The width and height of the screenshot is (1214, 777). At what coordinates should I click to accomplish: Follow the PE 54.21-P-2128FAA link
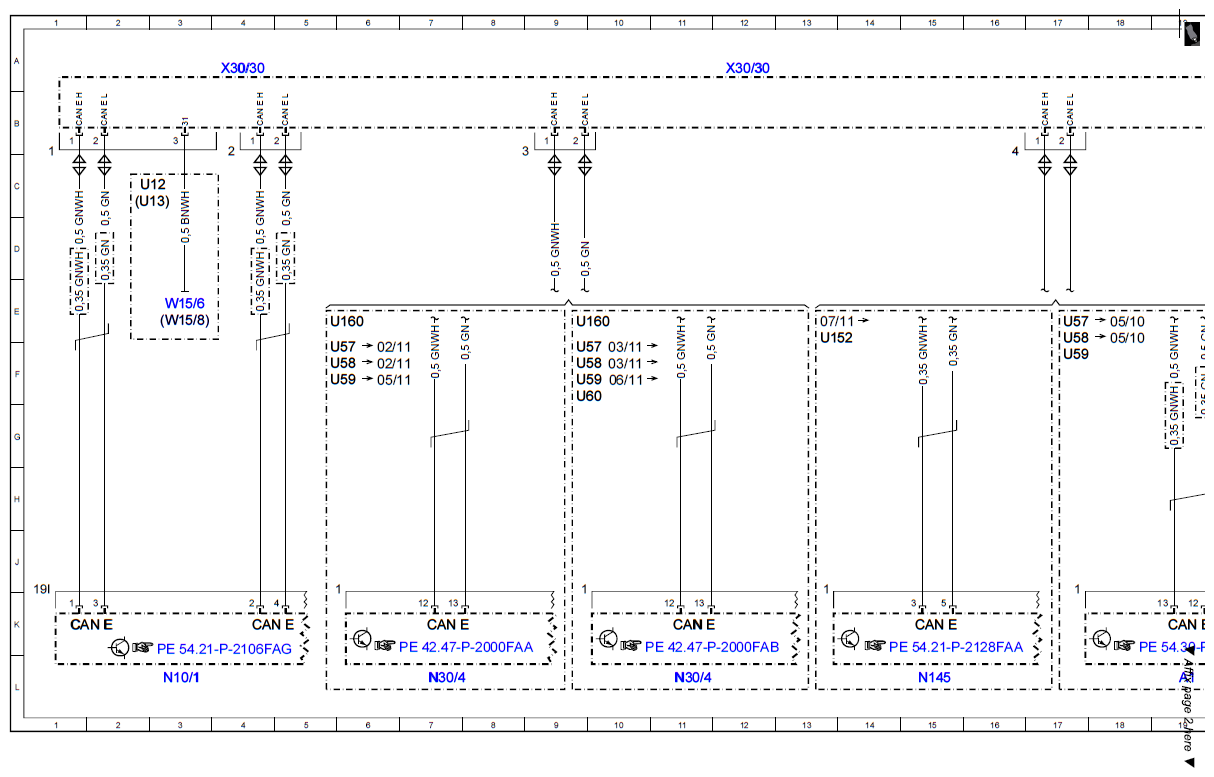click(956, 647)
